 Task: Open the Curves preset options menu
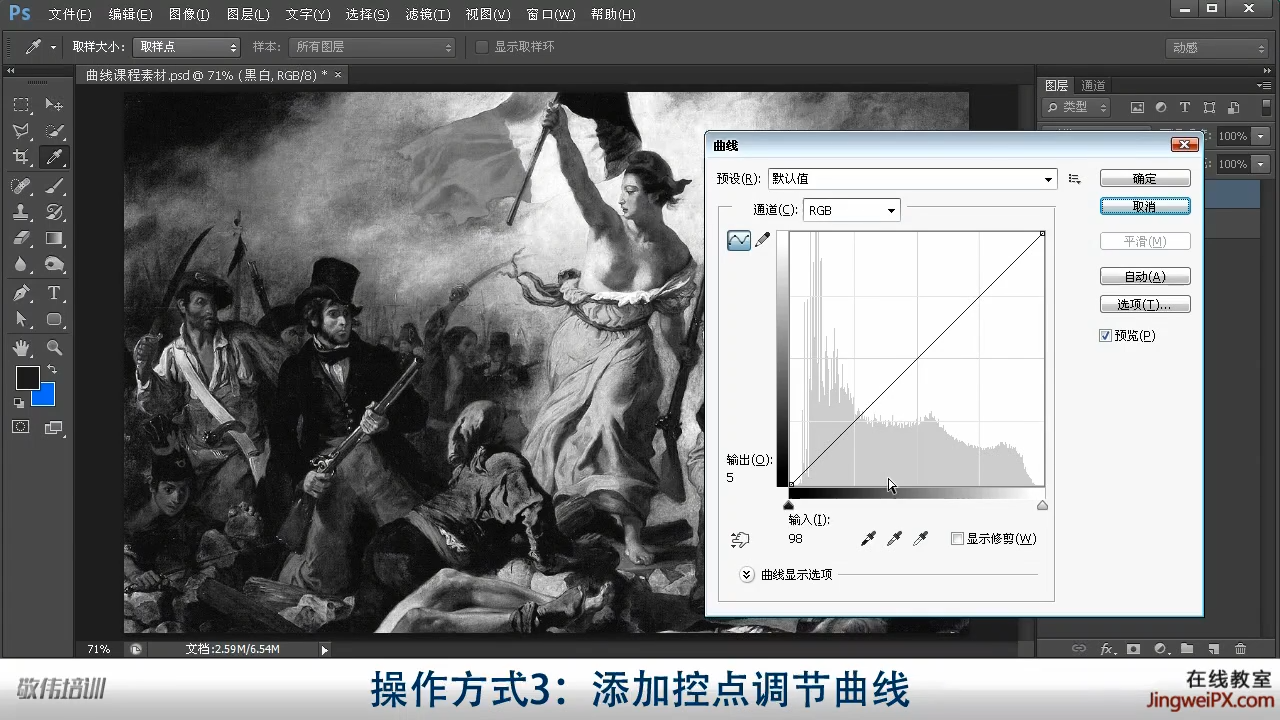pyautogui.click(x=1074, y=179)
